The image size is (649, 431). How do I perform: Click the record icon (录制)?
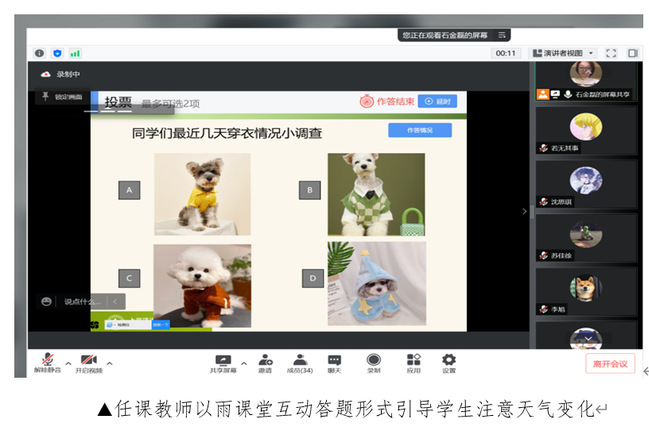click(x=373, y=360)
